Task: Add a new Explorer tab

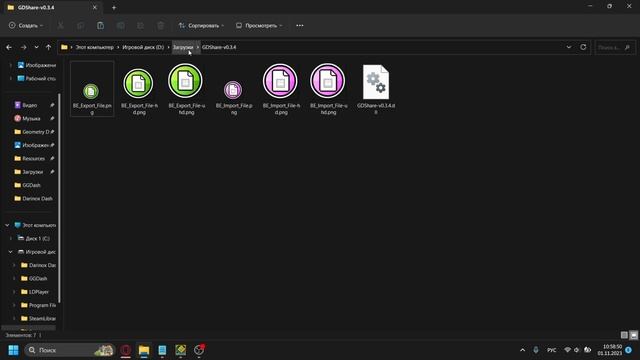Action: click(x=114, y=7)
